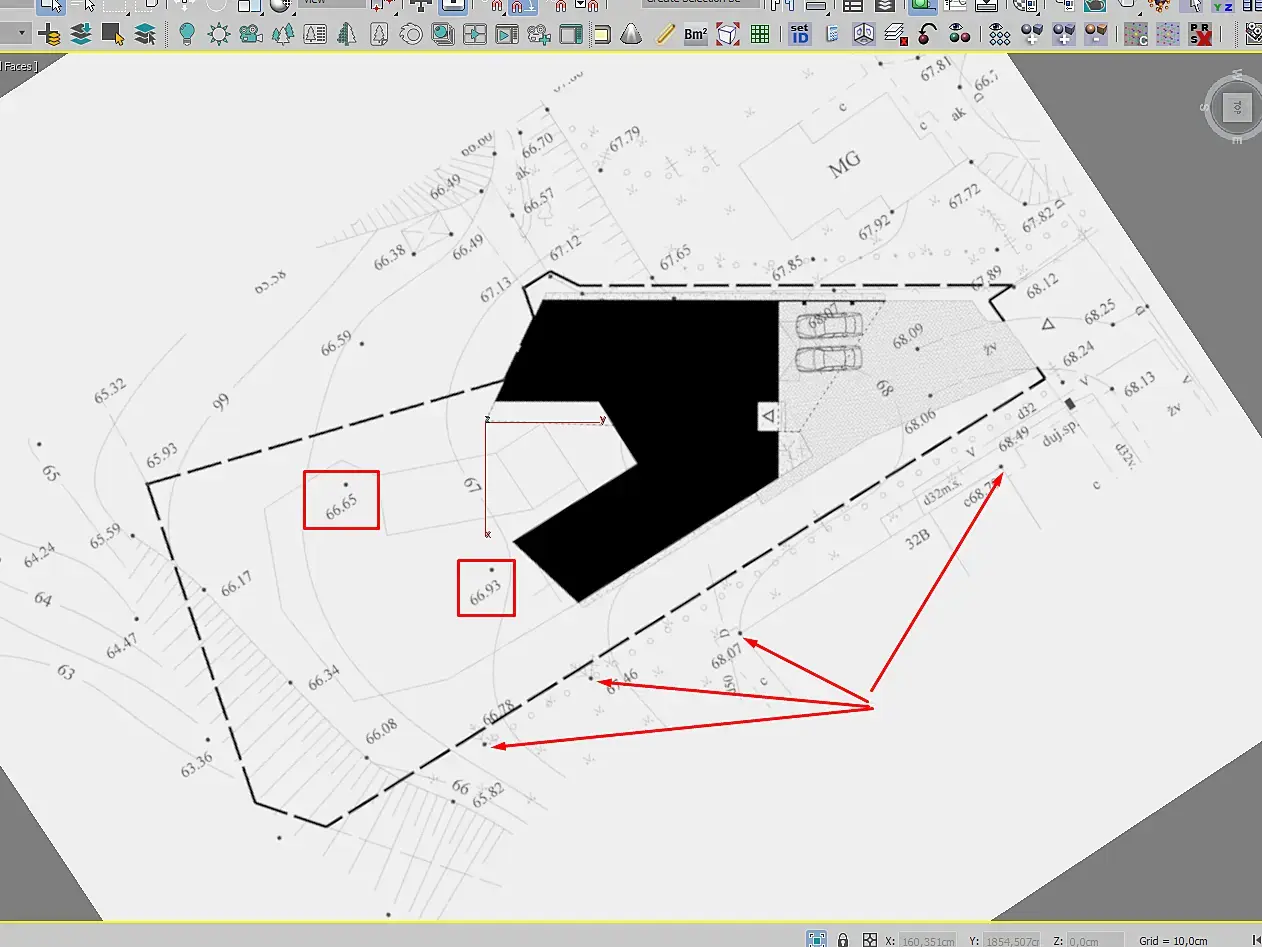Screen dimensions: 1262x947
Task: Click the Bm² toolbar button
Action: pos(696,36)
